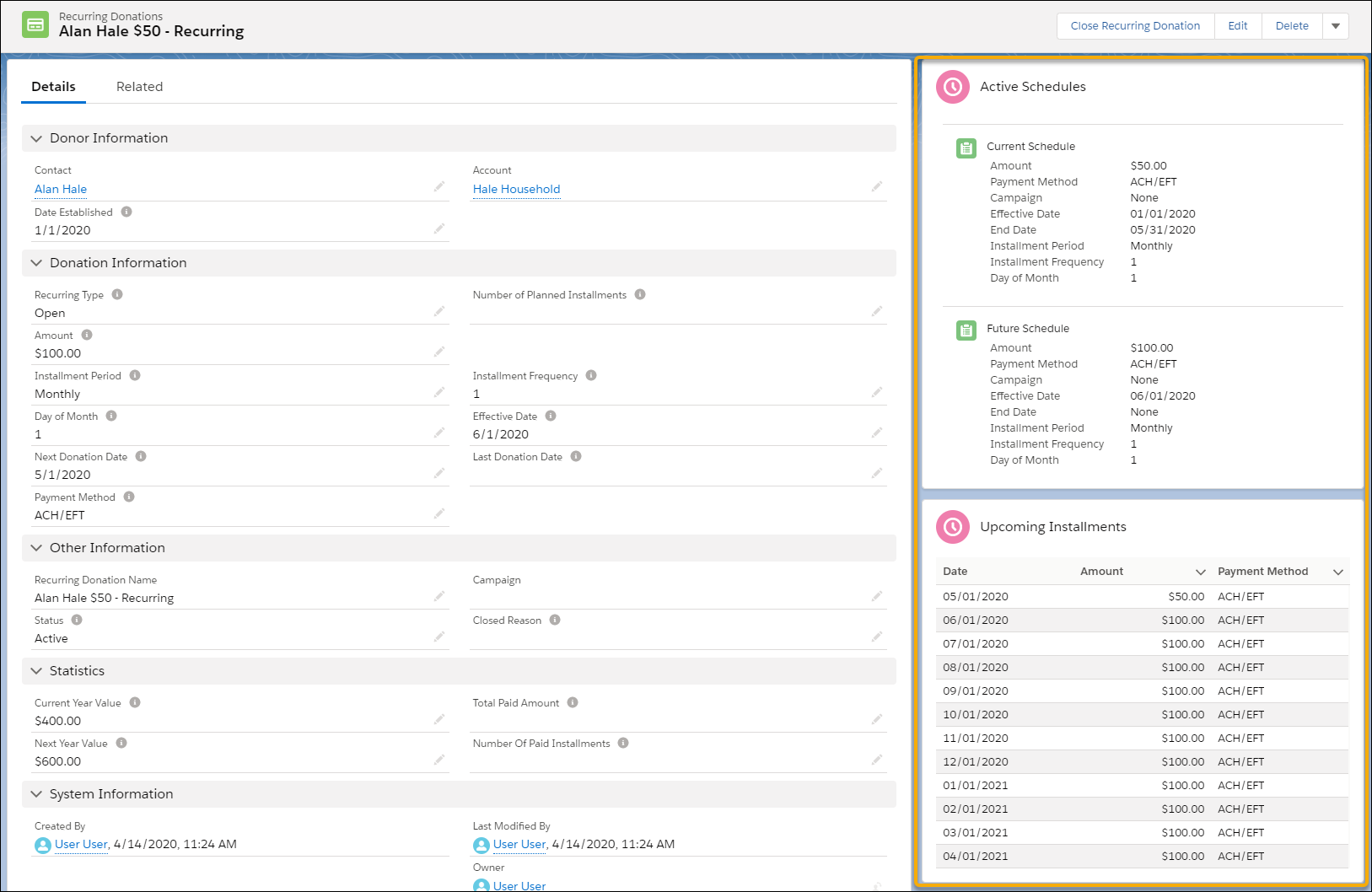This screenshot has width=1372, height=892.
Task: Open the Last Modified By User User link
Action: [x=519, y=844]
